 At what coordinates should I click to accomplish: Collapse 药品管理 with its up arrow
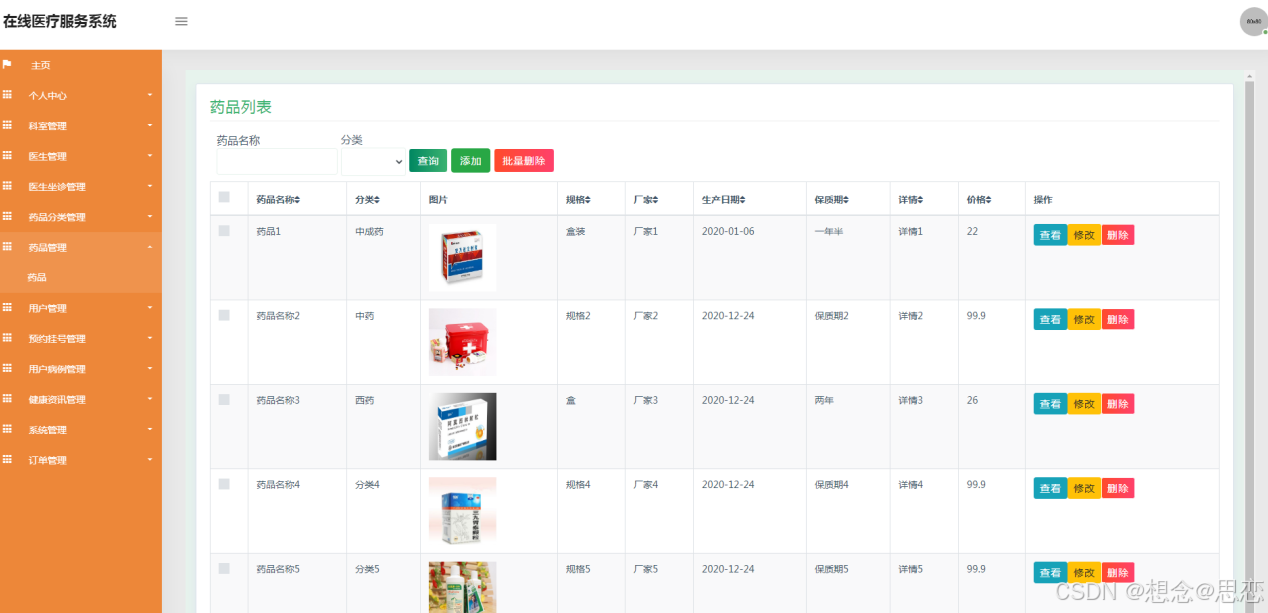[x=150, y=247]
